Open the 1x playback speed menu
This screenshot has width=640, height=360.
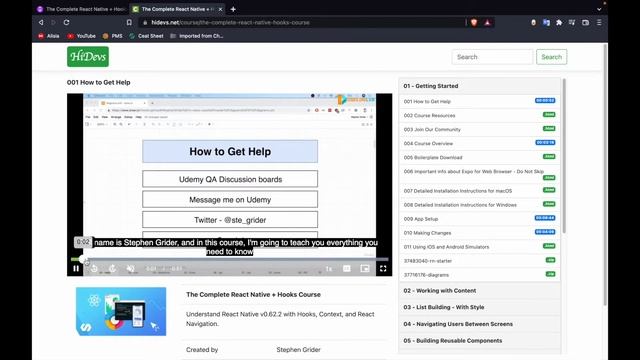(x=329, y=269)
